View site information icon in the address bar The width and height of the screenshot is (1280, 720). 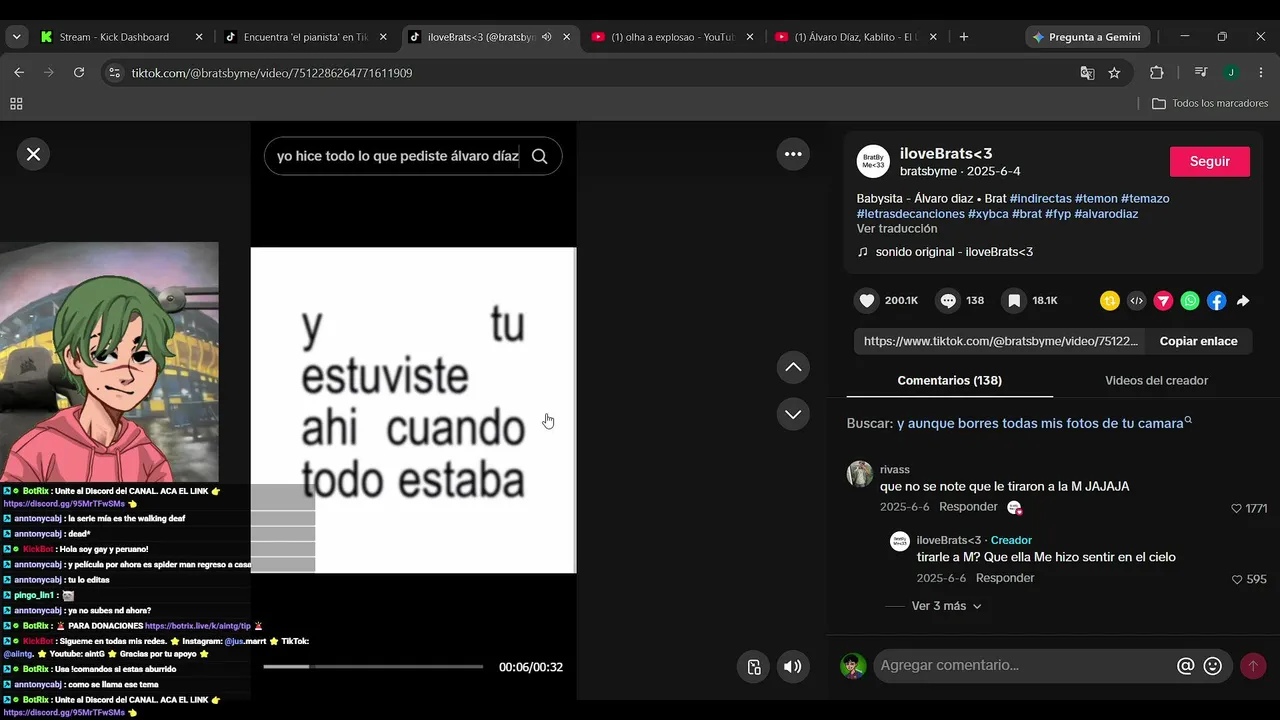point(114,73)
